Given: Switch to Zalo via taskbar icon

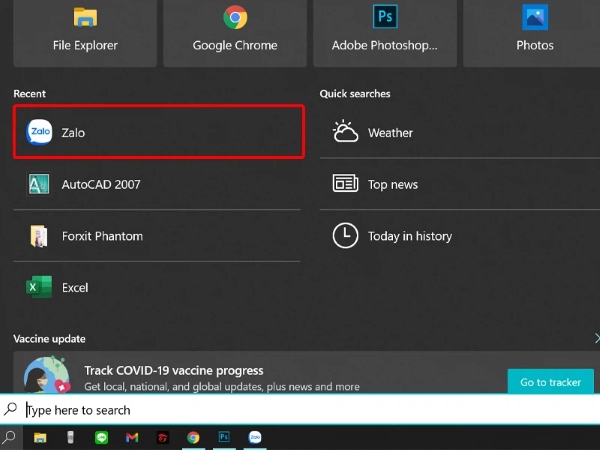Looking at the screenshot, I should coord(255,437).
